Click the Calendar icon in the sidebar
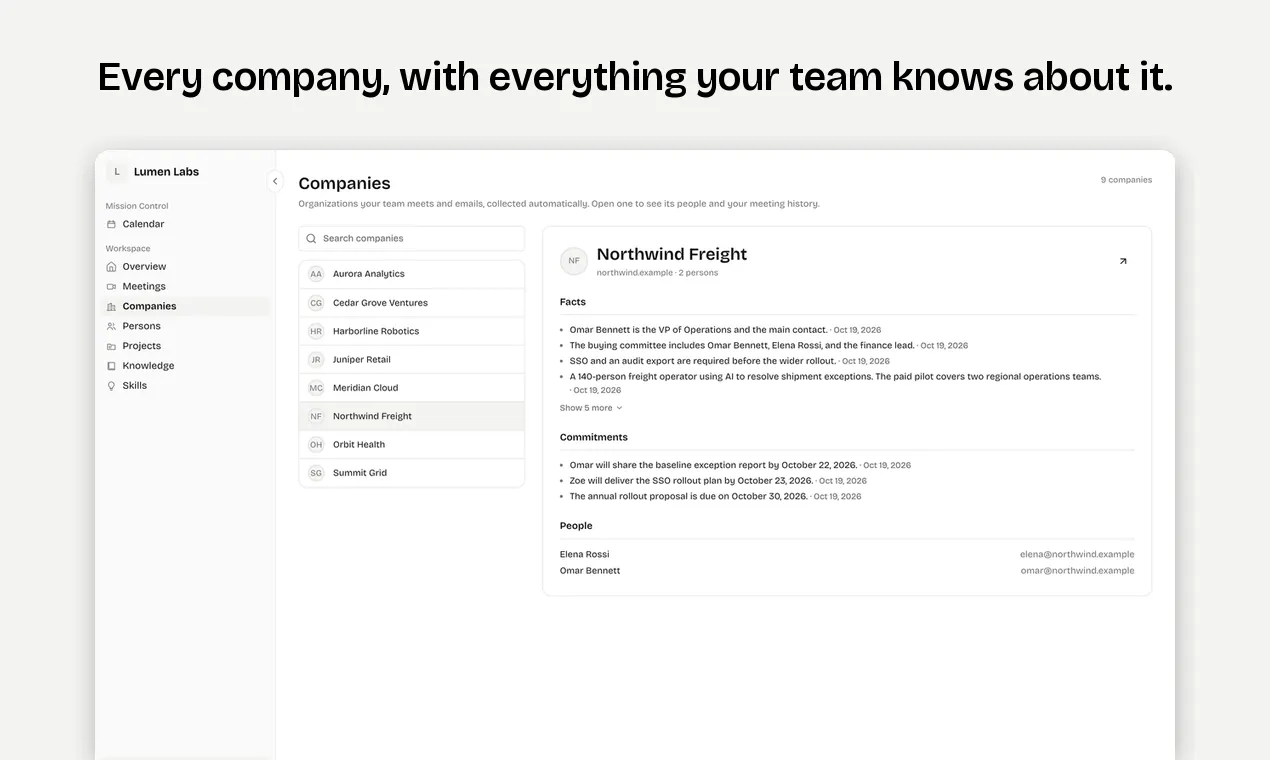This screenshot has height=760, width=1270. [111, 224]
